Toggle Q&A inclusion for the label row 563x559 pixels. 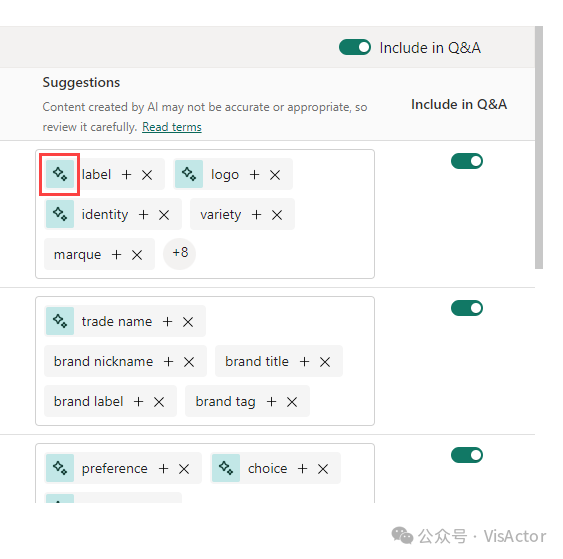(467, 161)
